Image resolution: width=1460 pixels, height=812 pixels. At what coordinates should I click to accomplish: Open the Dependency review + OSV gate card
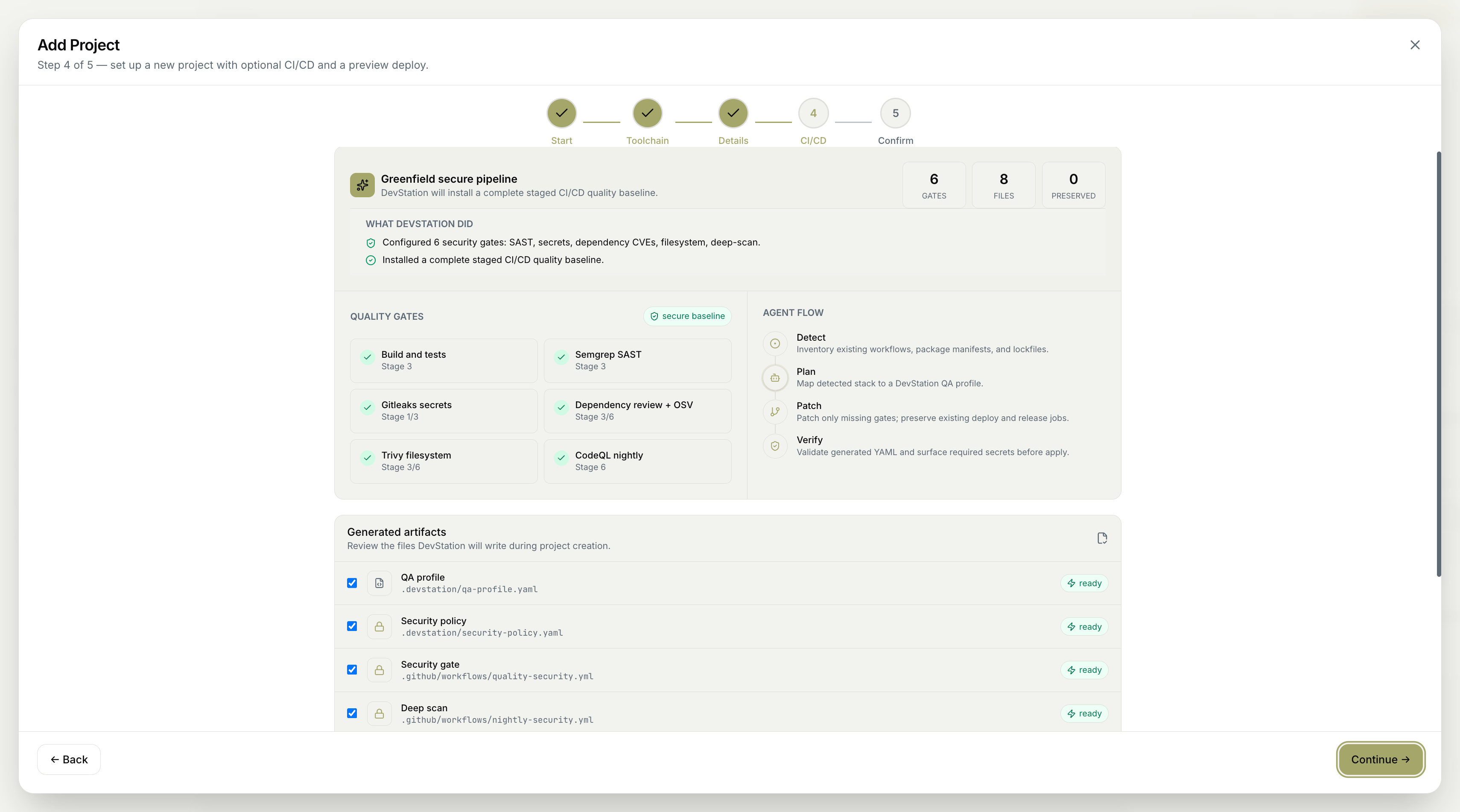(x=638, y=411)
